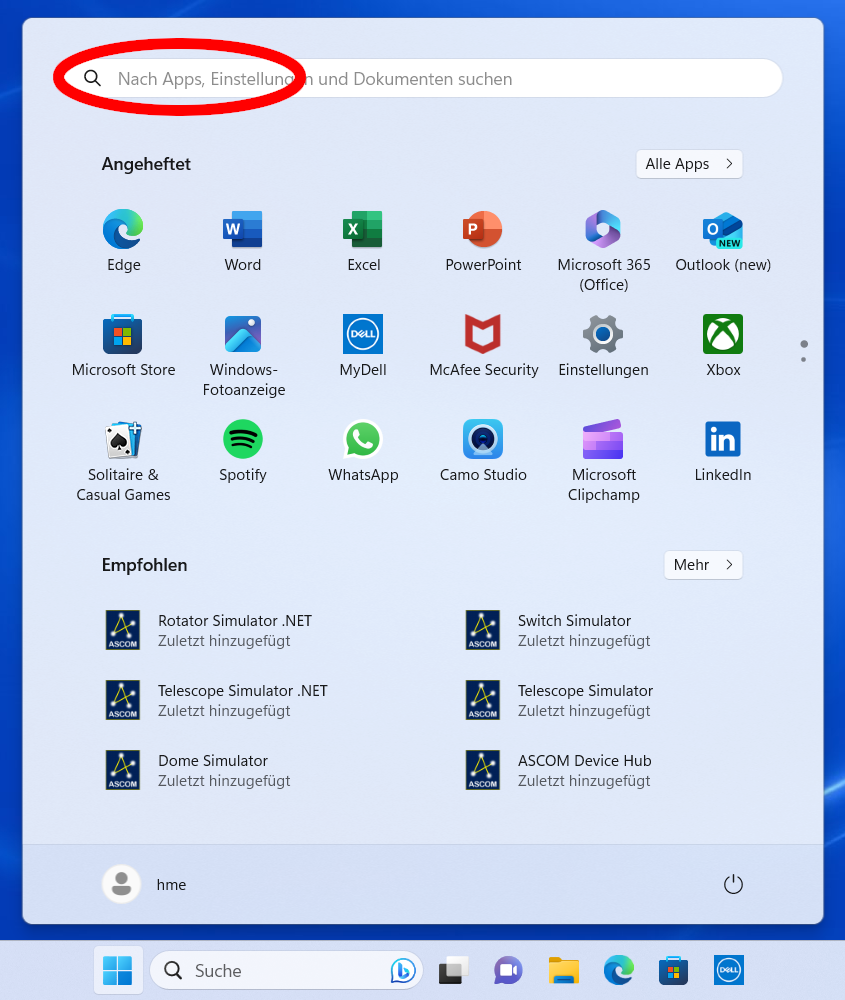The height and width of the screenshot is (1000, 845).
Task: Open Switch Simulator recommendation
Action: [558, 630]
